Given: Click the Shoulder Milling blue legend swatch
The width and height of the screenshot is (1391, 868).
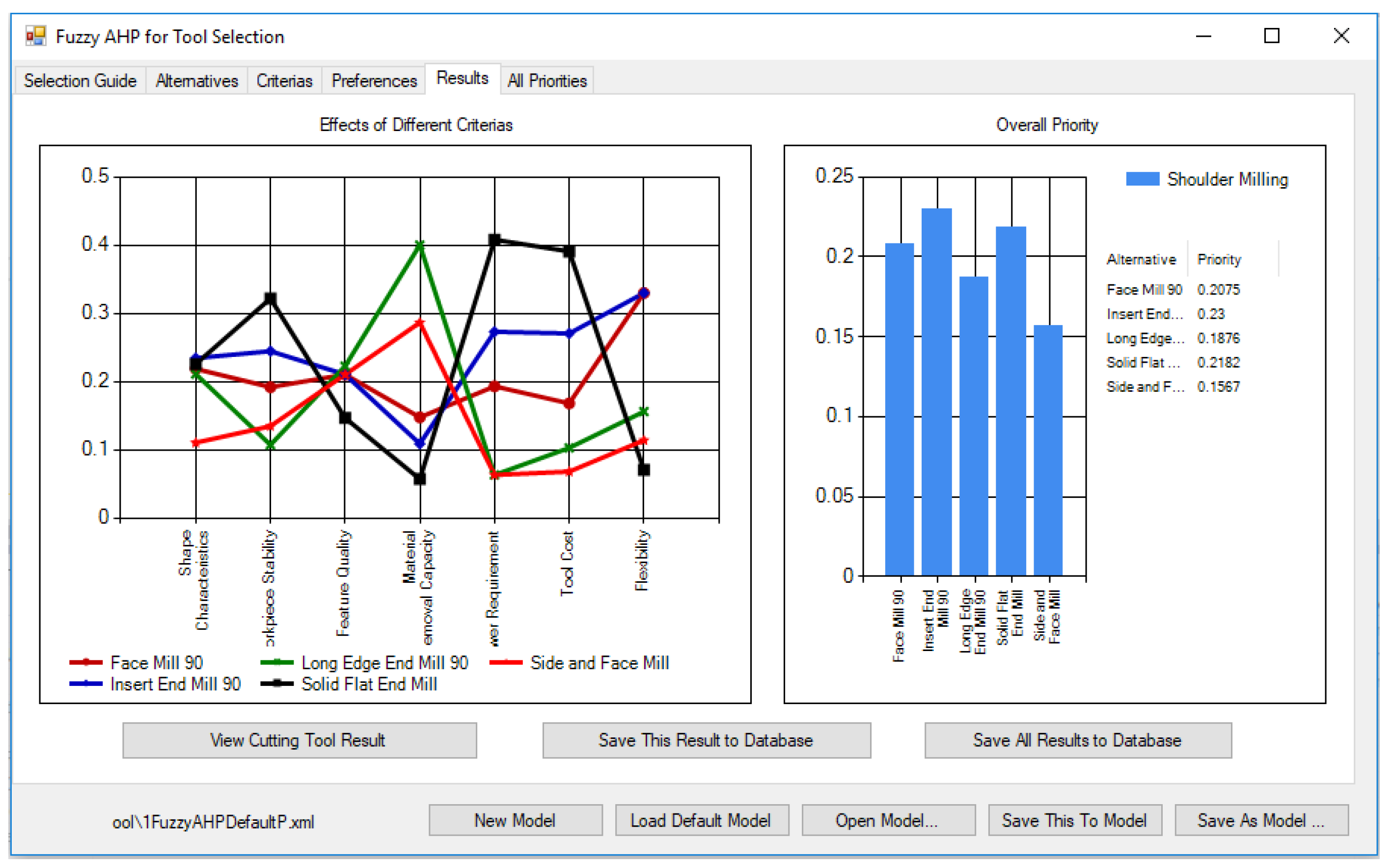Looking at the screenshot, I should [1142, 179].
